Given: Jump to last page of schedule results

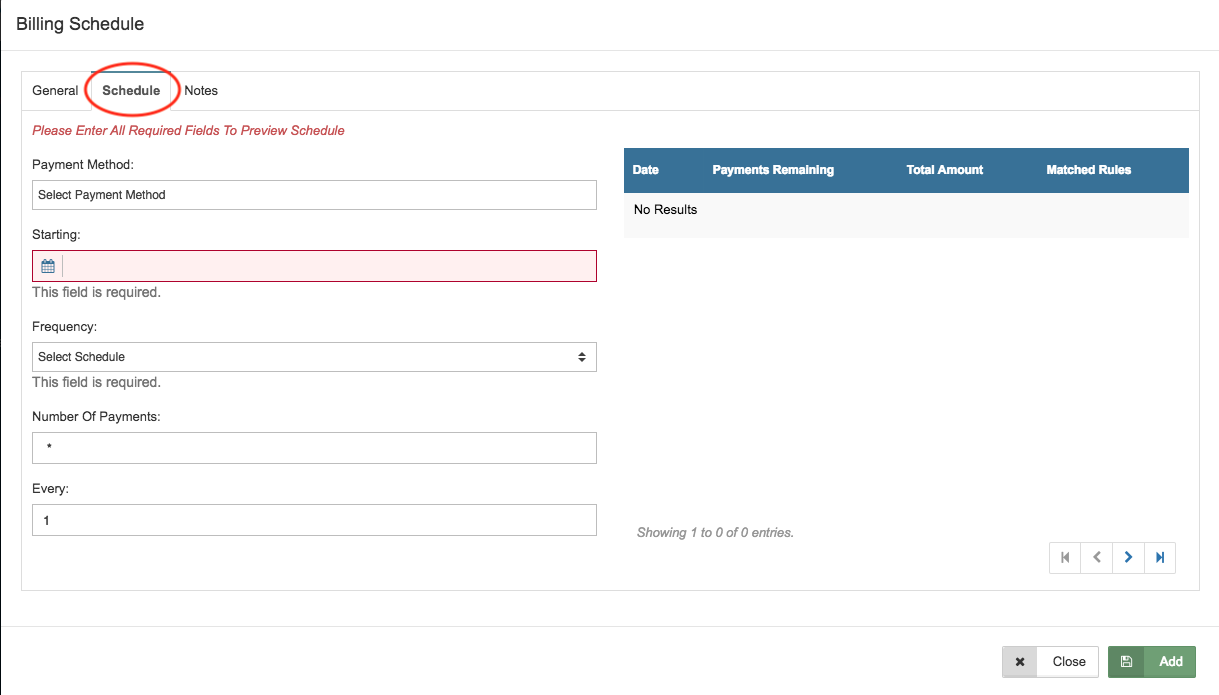Looking at the screenshot, I should tap(1160, 558).
